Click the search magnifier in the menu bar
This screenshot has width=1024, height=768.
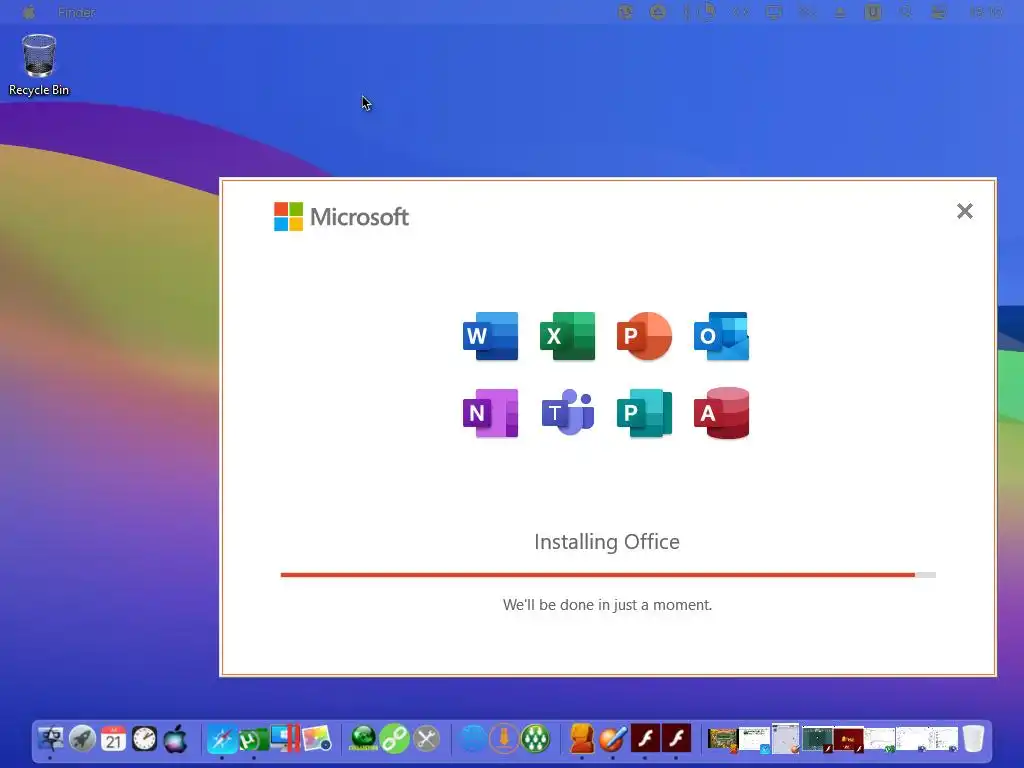point(906,12)
